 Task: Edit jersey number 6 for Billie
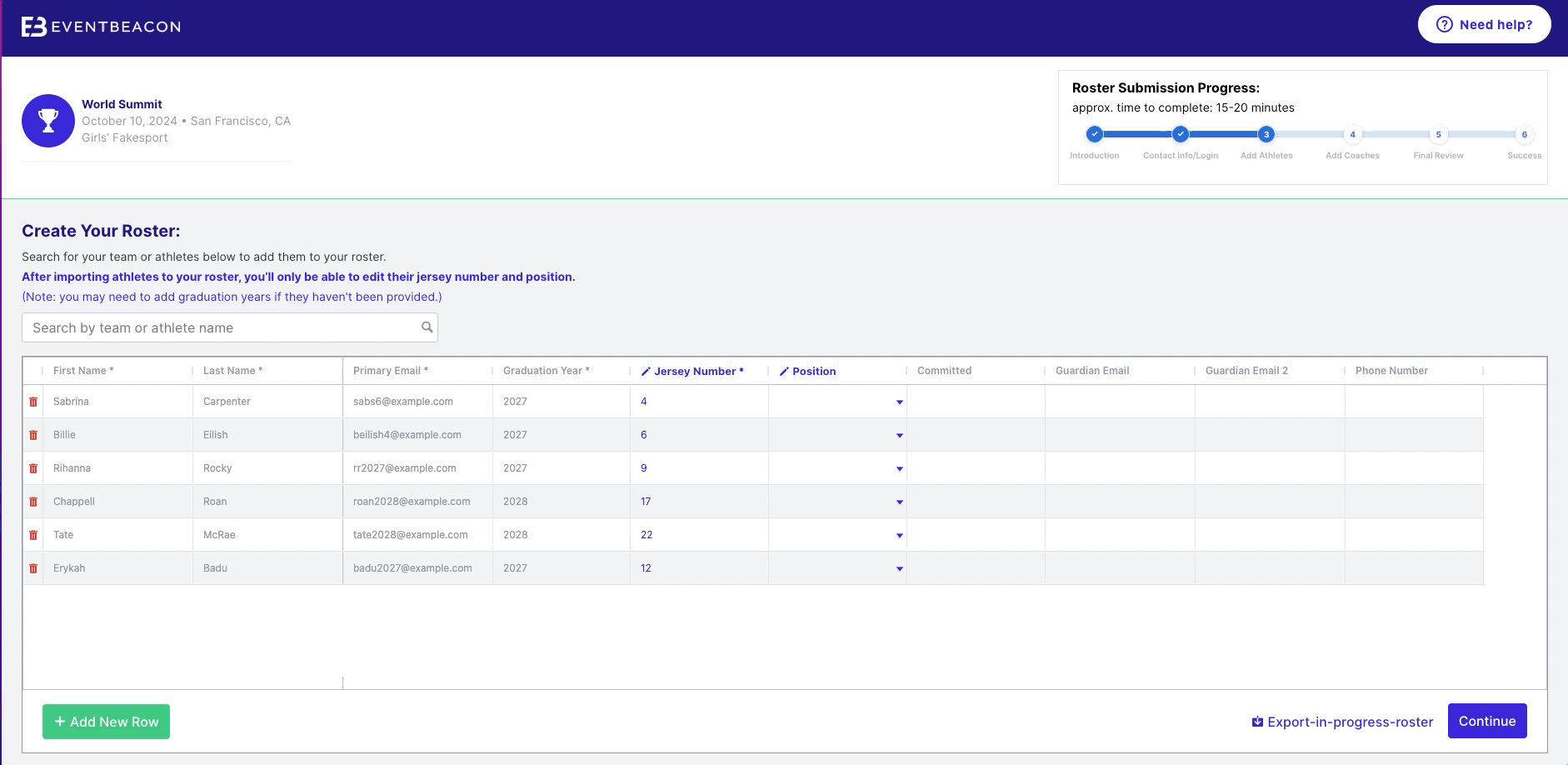click(x=699, y=435)
